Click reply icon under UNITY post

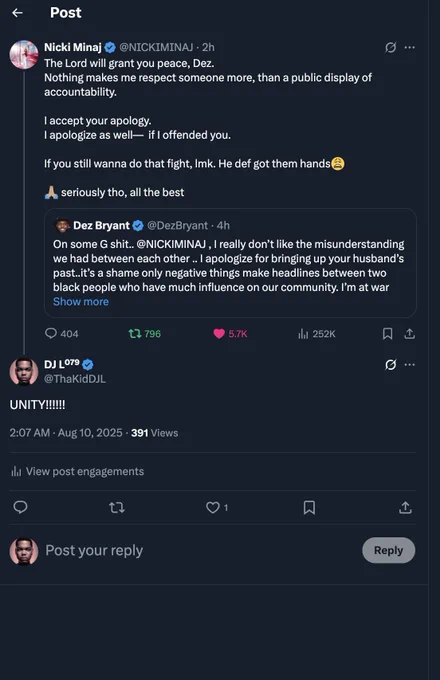point(20,507)
